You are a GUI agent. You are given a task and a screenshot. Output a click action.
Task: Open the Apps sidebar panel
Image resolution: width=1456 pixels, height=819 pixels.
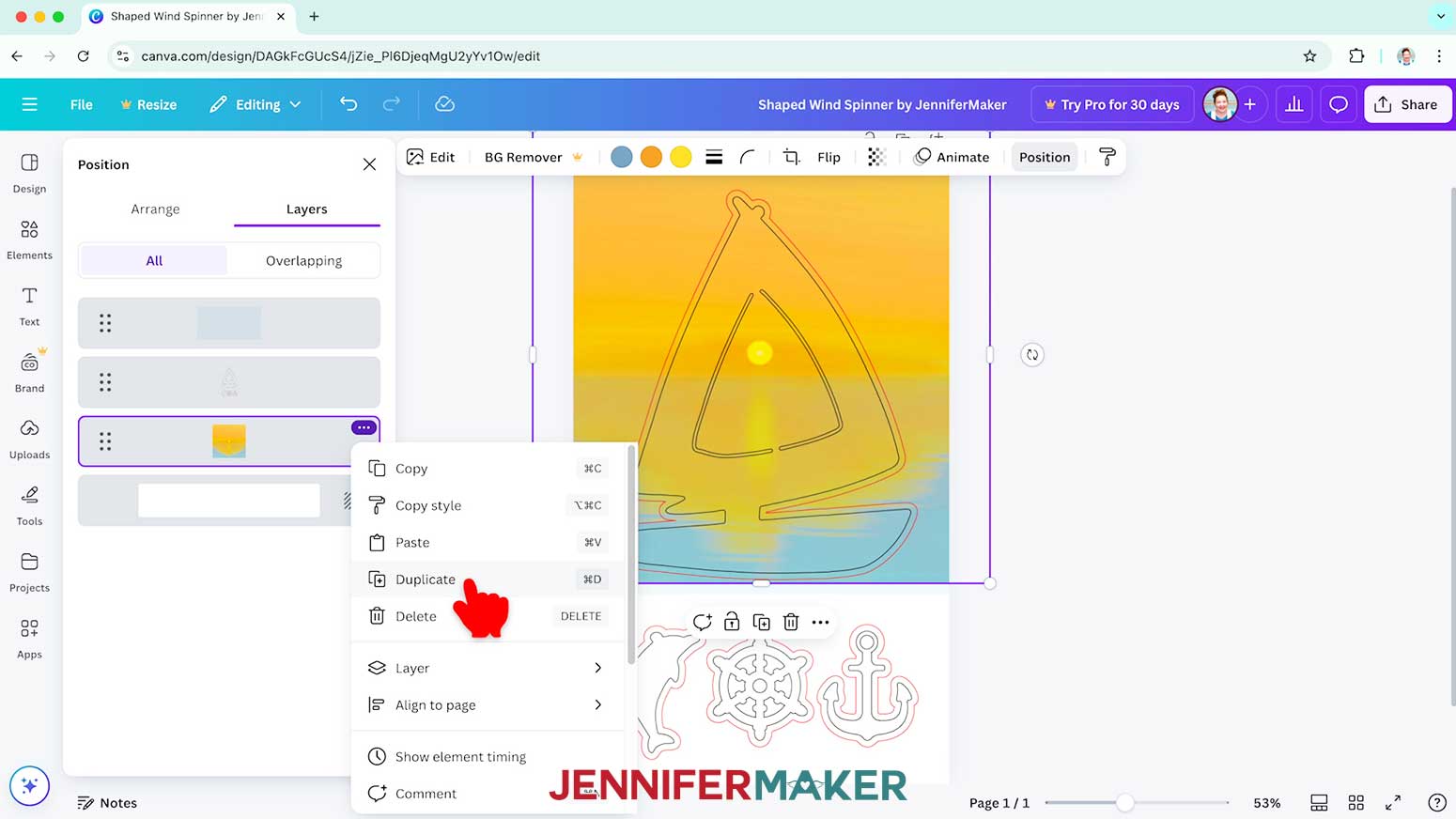pos(29,640)
